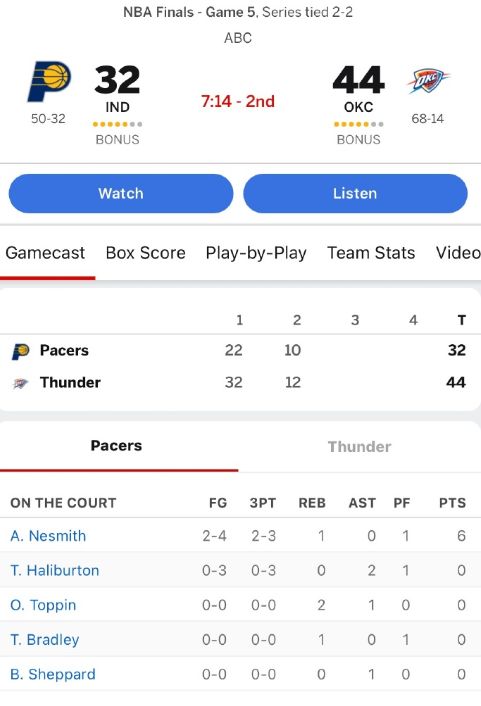The image size is (481, 706).
Task: Select the Gamecast tab
Action: (x=45, y=253)
